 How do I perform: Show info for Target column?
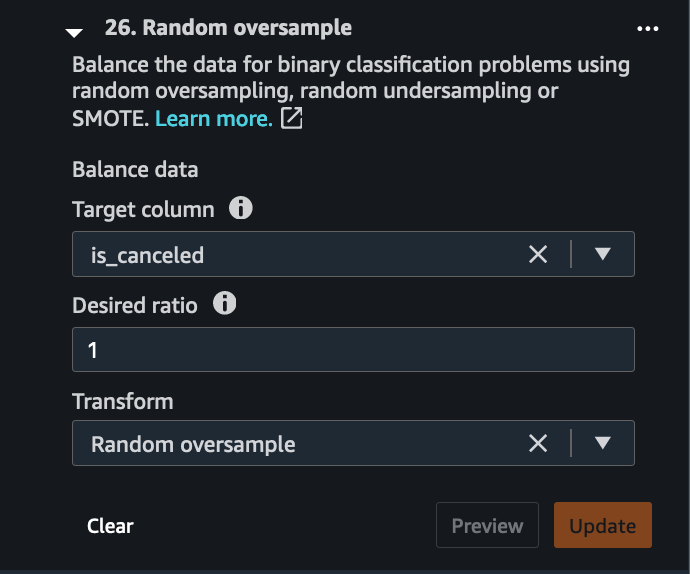pyautogui.click(x=241, y=208)
